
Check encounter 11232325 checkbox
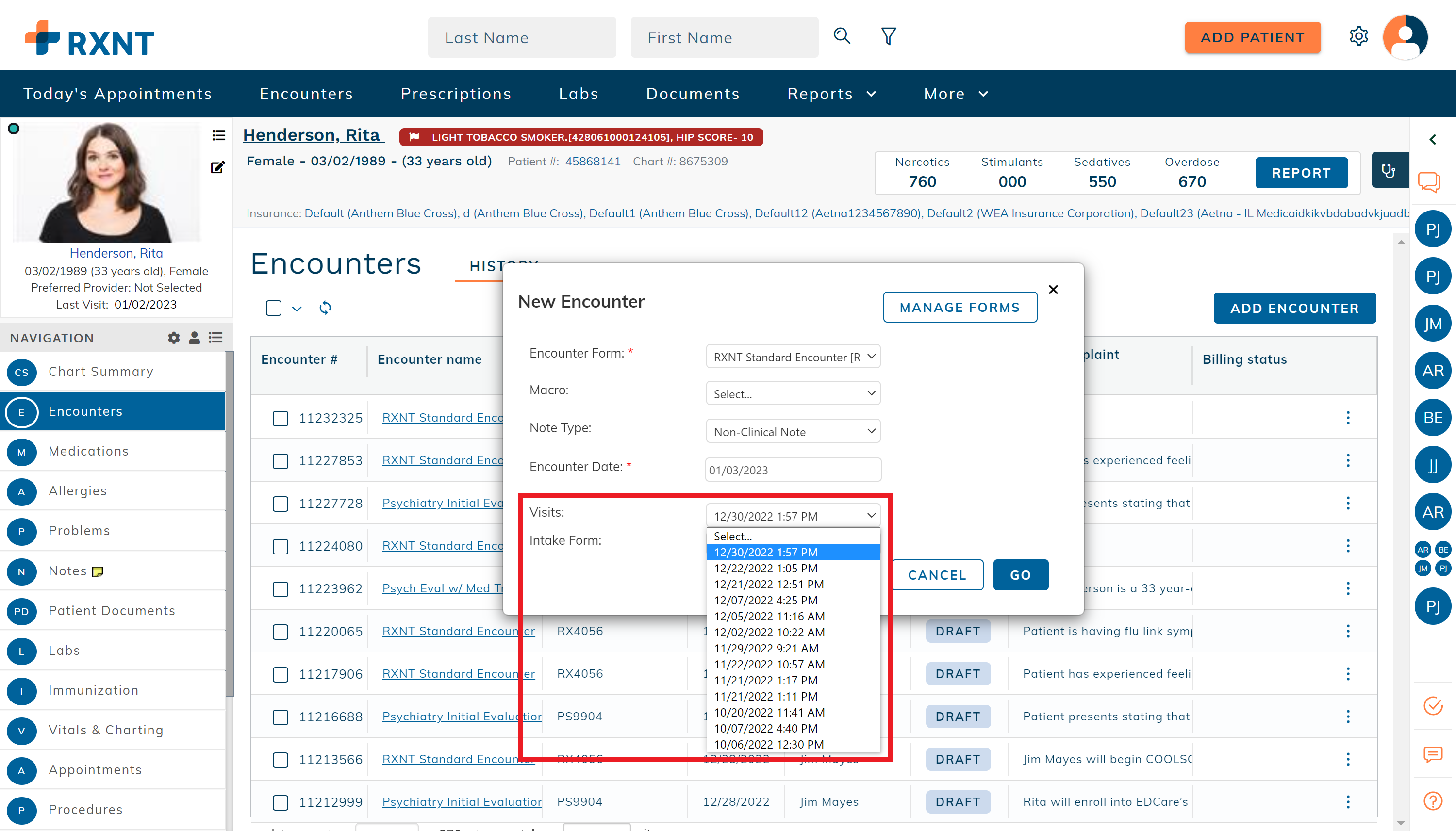tap(281, 418)
